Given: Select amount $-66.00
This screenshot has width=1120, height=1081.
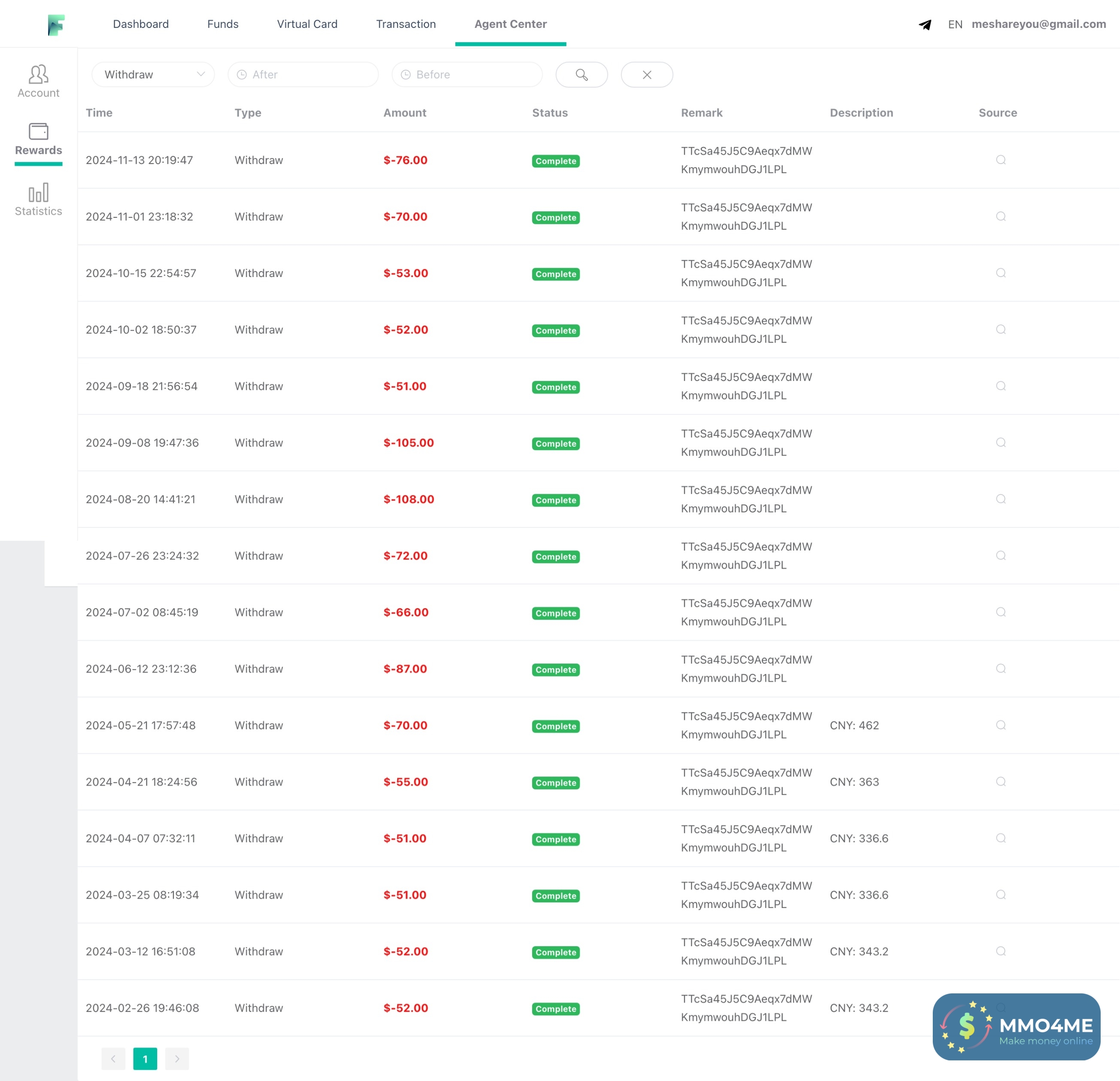Looking at the screenshot, I should pyautogui.click(x=406, y=613).
